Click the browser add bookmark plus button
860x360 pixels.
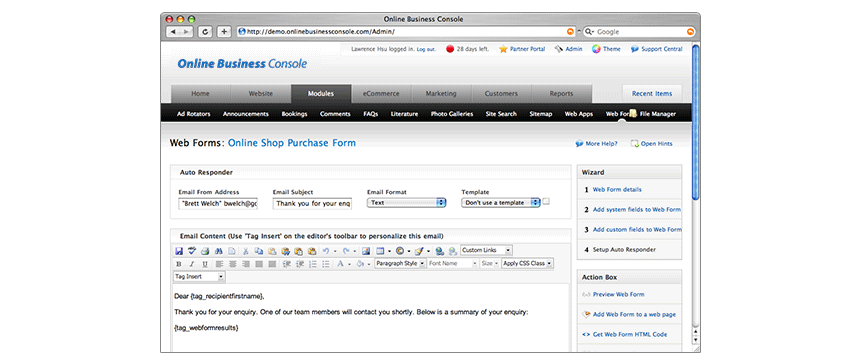[224, 32]
